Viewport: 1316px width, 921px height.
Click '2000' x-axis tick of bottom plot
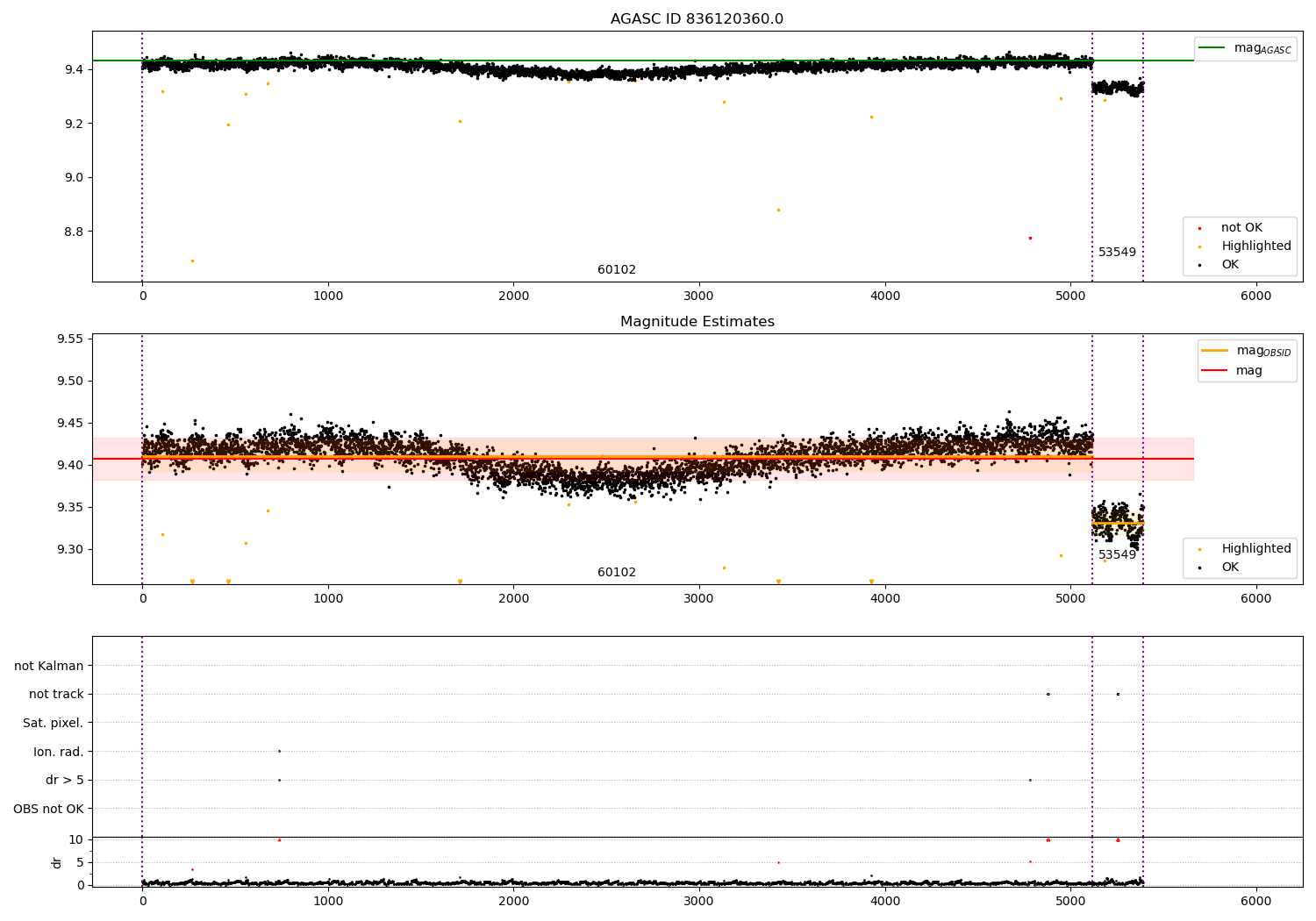(x=514, y=902)
